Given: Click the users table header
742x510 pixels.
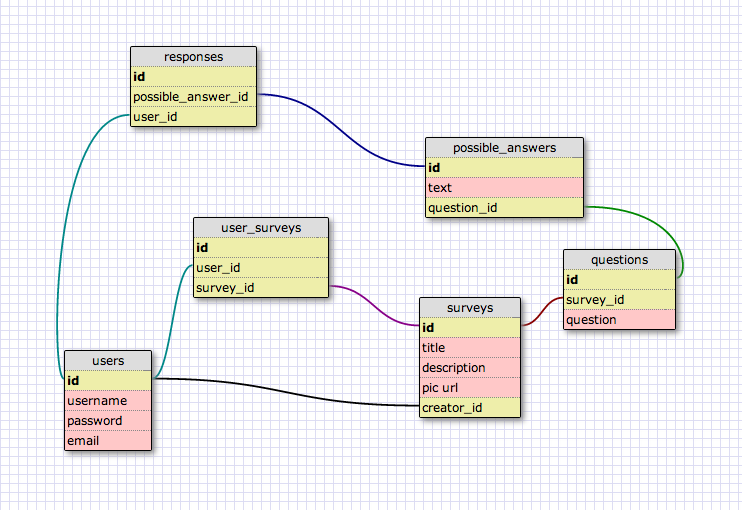Looking at the screenshot, I should pos(108,360).
